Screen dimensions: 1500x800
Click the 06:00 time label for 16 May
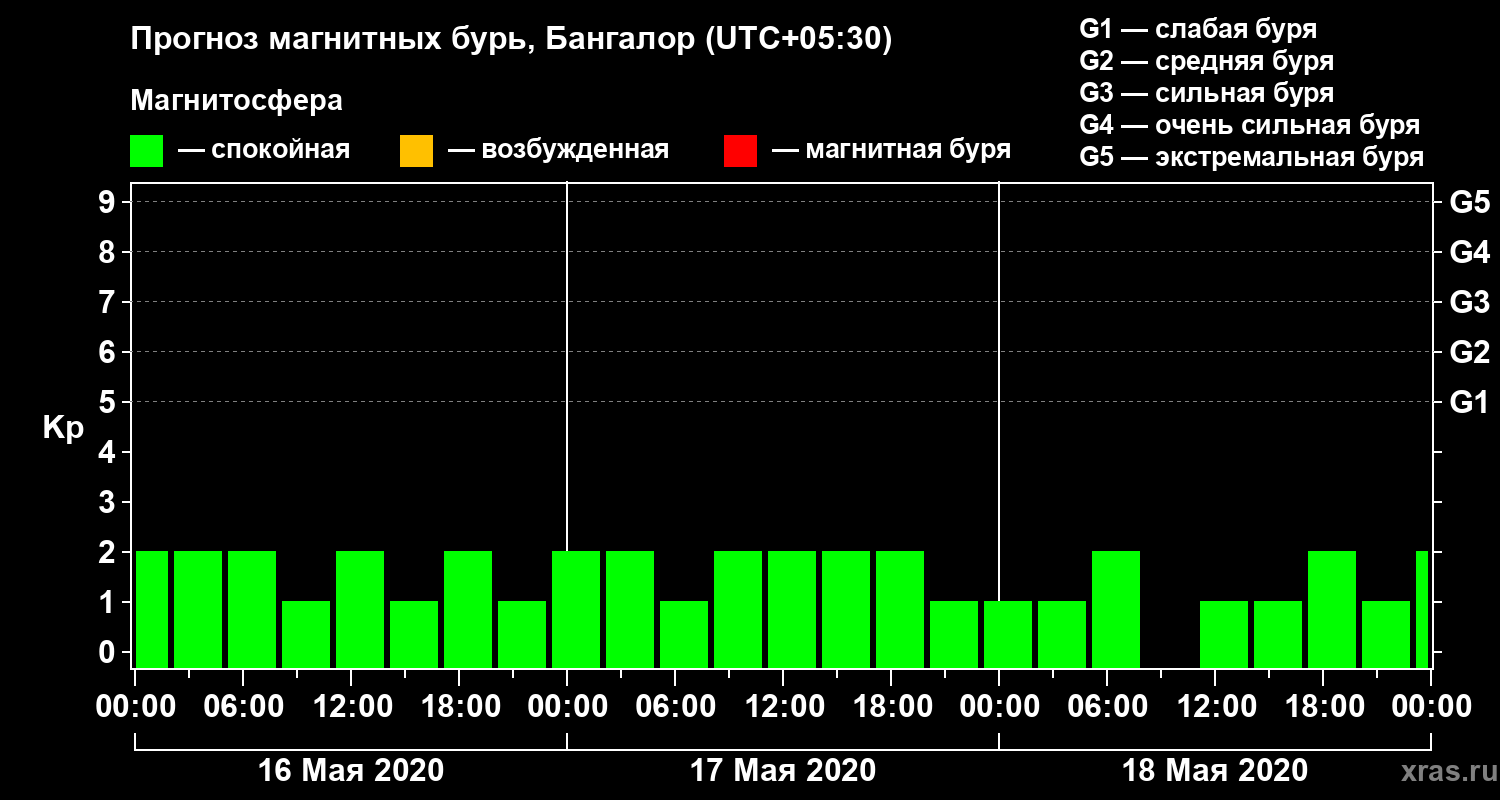pyautogui.click(x=244, y=706)
